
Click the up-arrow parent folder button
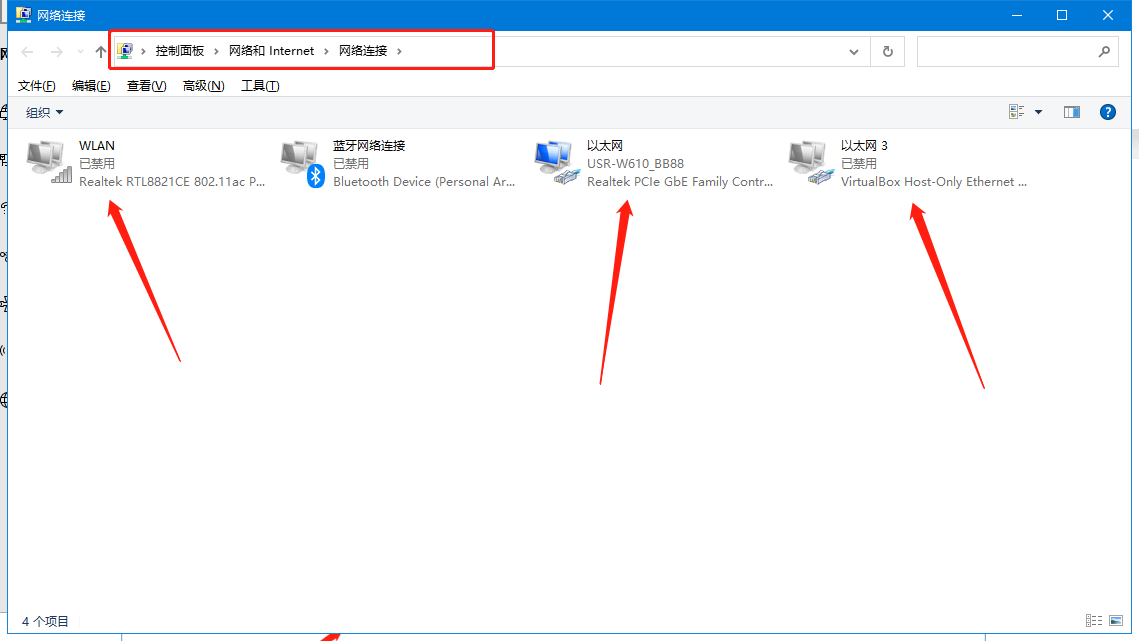(100, 52)
